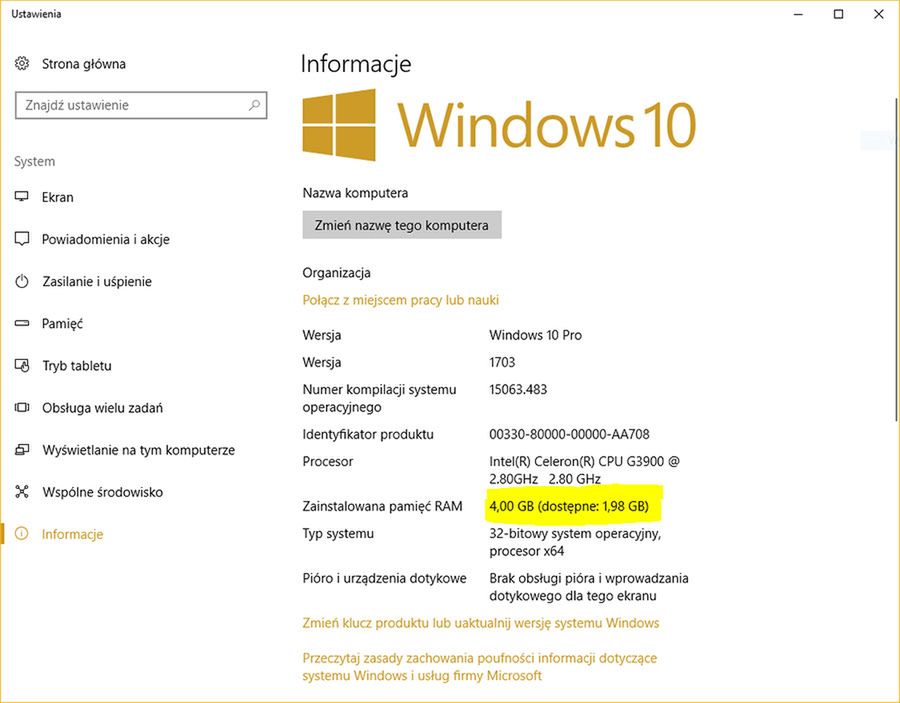Click the Numer kompilacji systemu operacyjnego label

coord(379,398)
